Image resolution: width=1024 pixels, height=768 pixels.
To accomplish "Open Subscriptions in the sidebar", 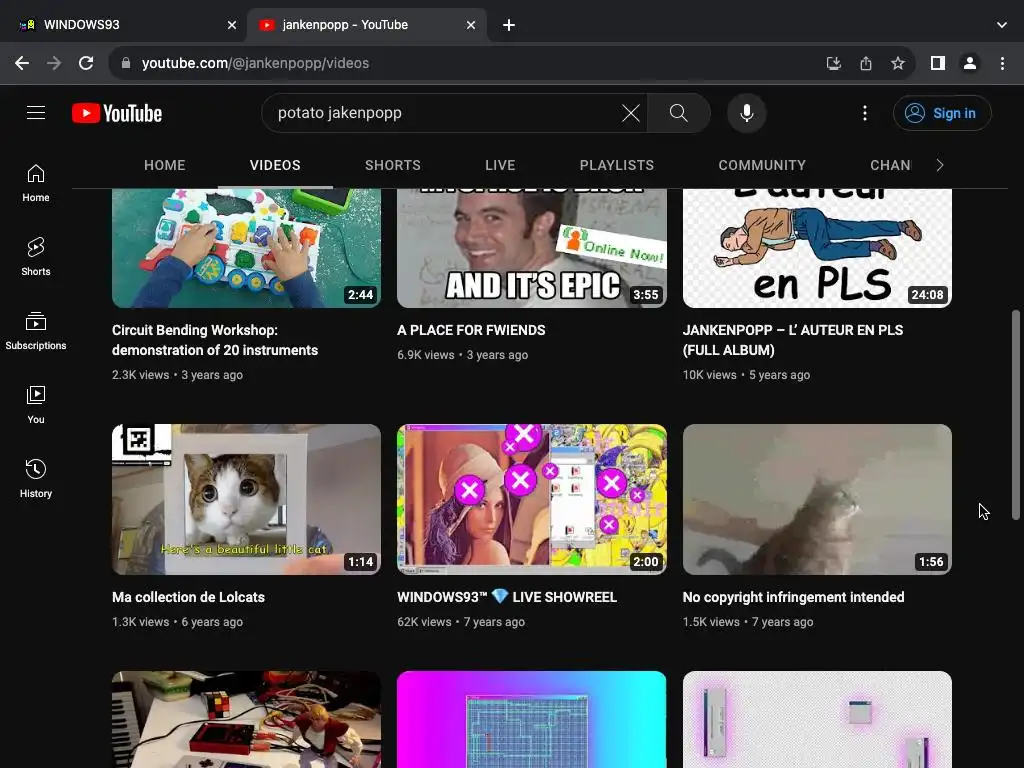I will coord(36,331).
